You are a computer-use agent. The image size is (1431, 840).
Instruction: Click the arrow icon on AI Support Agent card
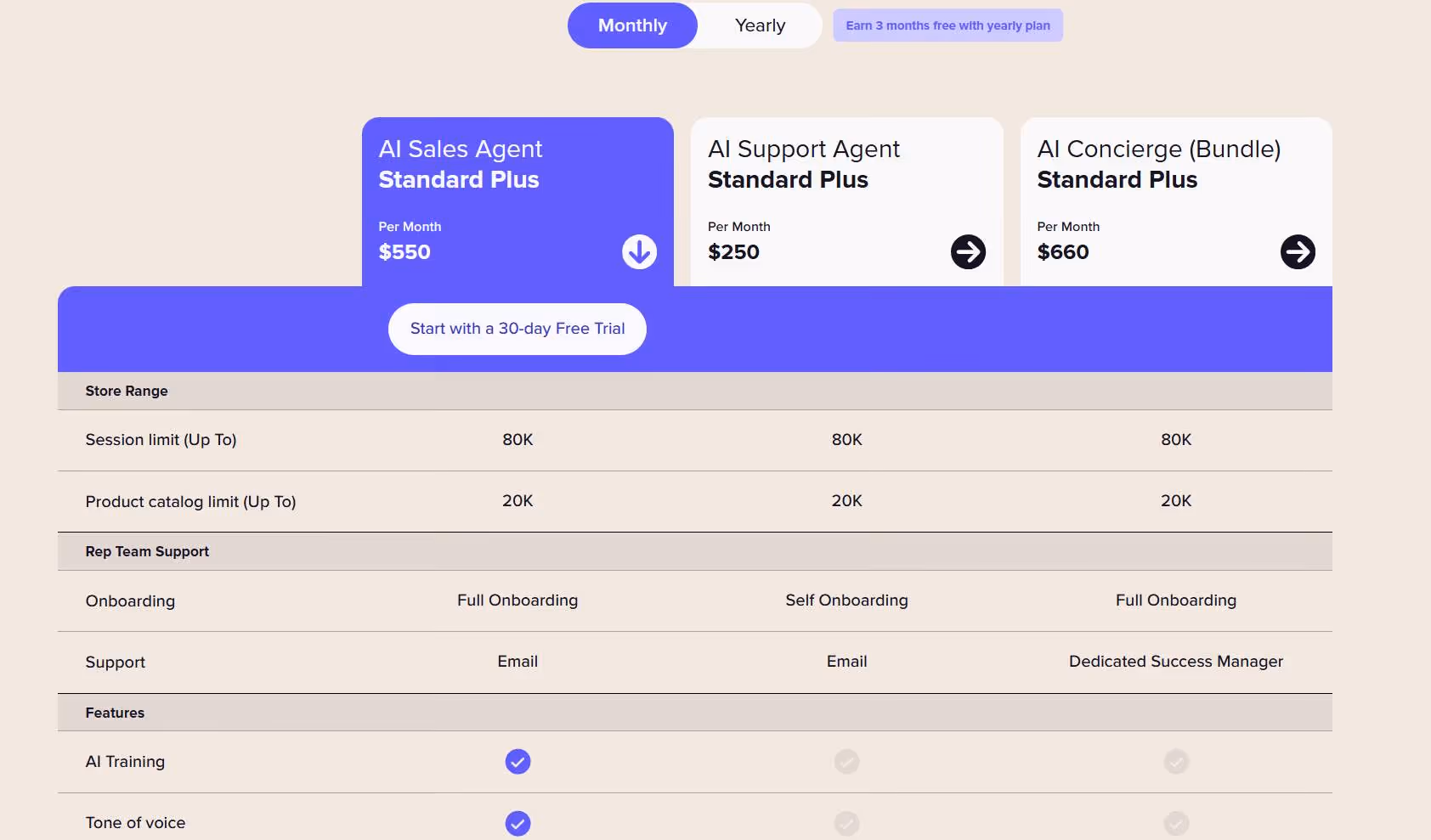click(968, 251)
